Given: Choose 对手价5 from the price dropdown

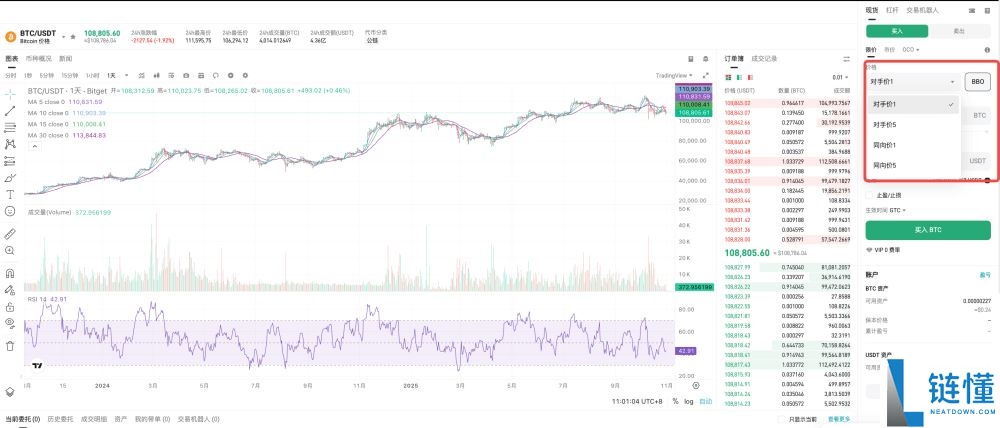Looking at the screenshot, I should click(884, 125).
